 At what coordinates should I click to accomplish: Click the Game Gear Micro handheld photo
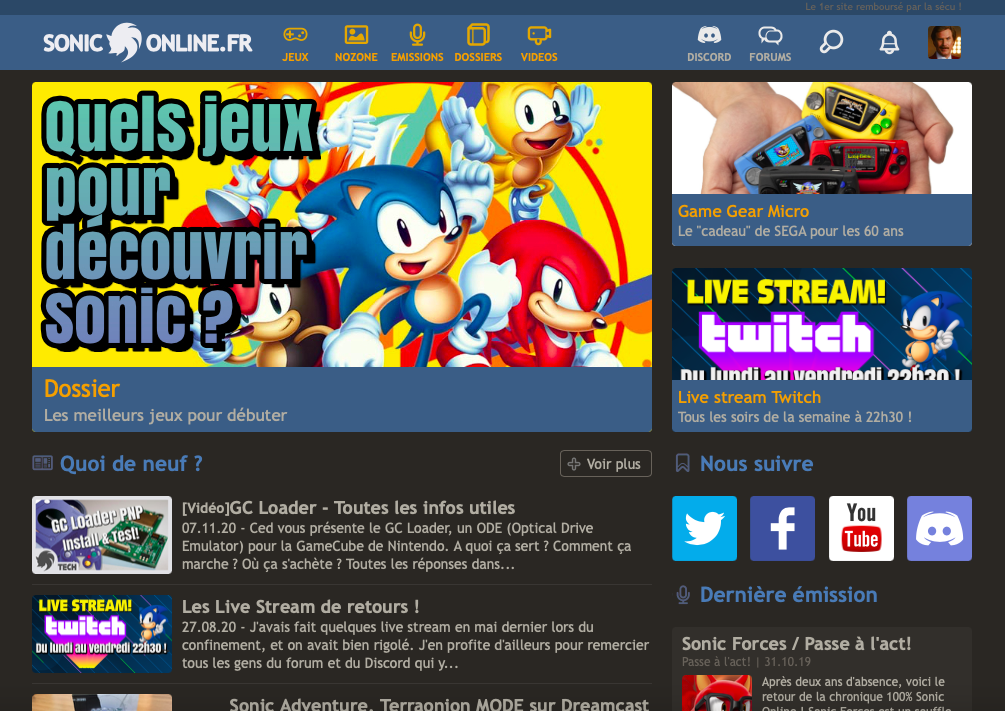pos(822,138)
